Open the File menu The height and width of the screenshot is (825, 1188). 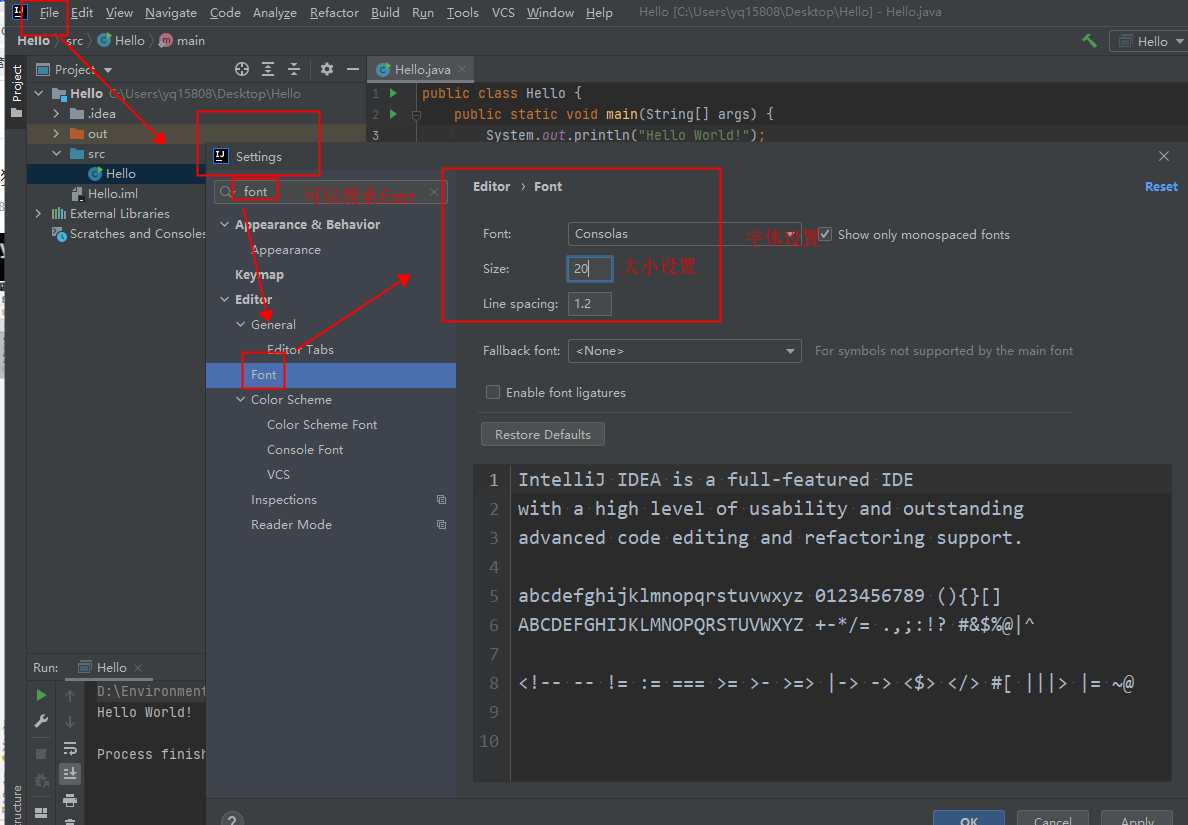click(49, 13)
